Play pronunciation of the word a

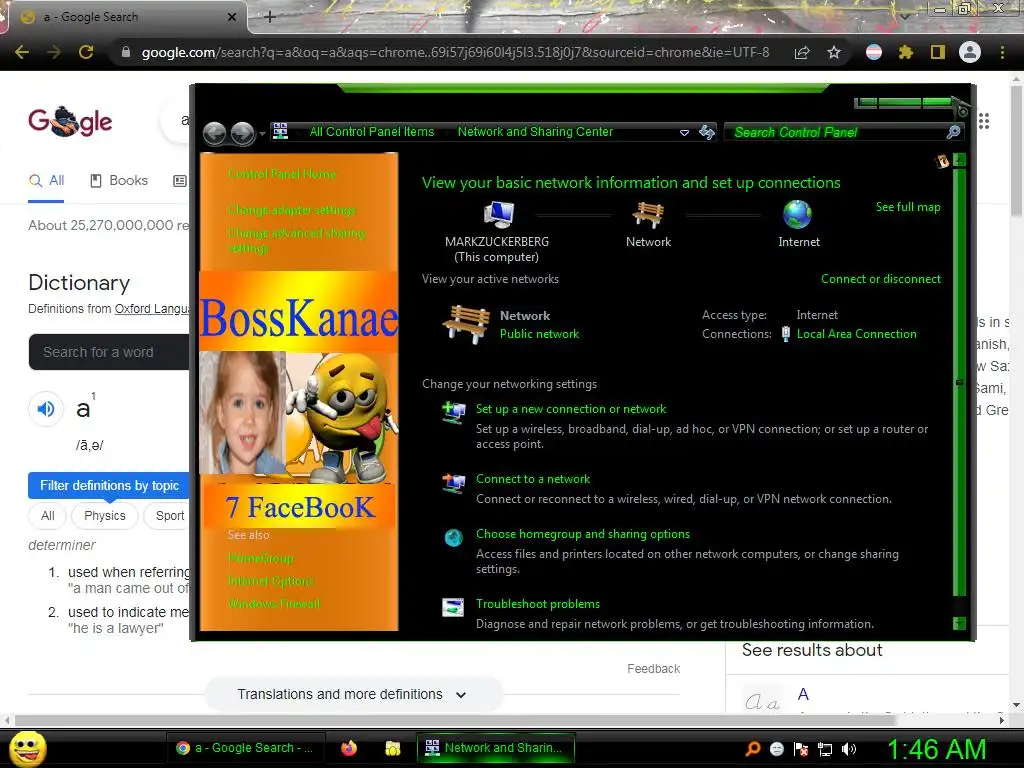click(x=46, y=409)
